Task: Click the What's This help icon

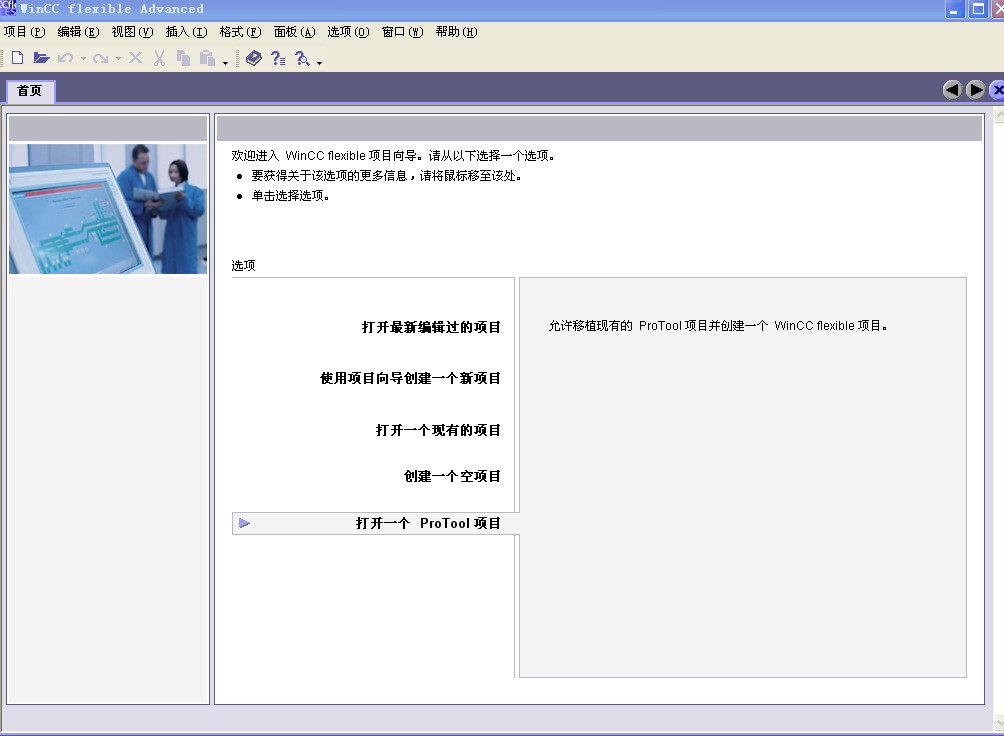Action: point(278,59)
